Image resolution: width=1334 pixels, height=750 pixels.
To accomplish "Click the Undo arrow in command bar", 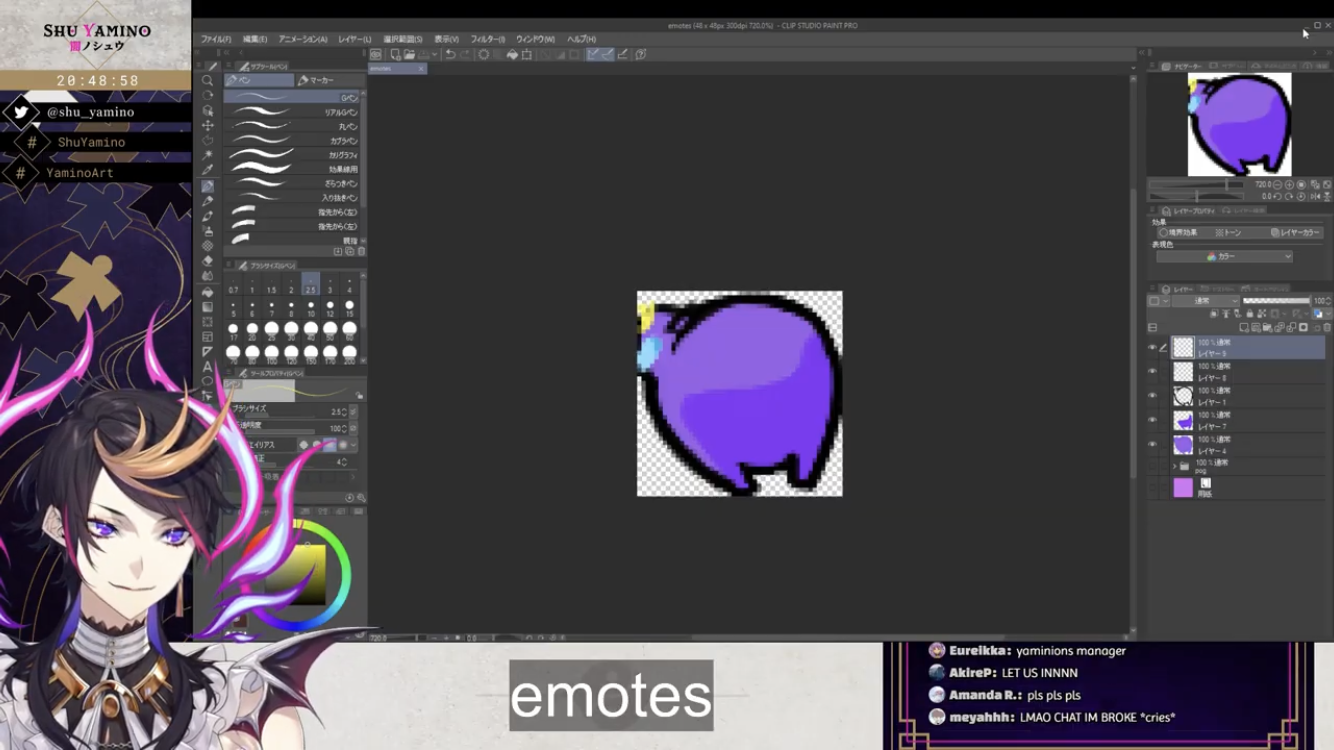I will tap(450, 54).
